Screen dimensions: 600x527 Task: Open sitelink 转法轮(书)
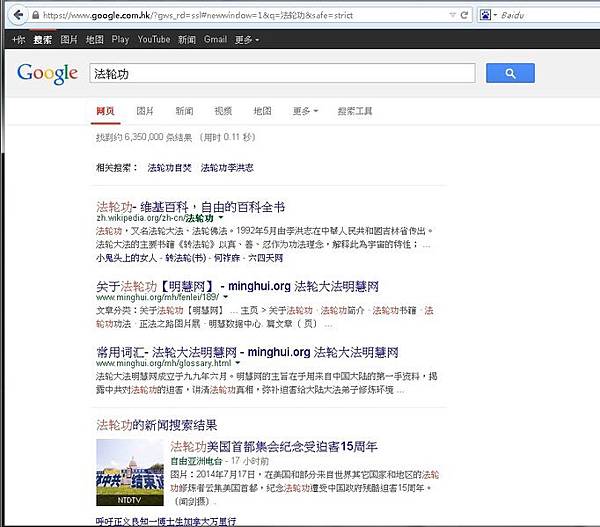coord(186,258)
